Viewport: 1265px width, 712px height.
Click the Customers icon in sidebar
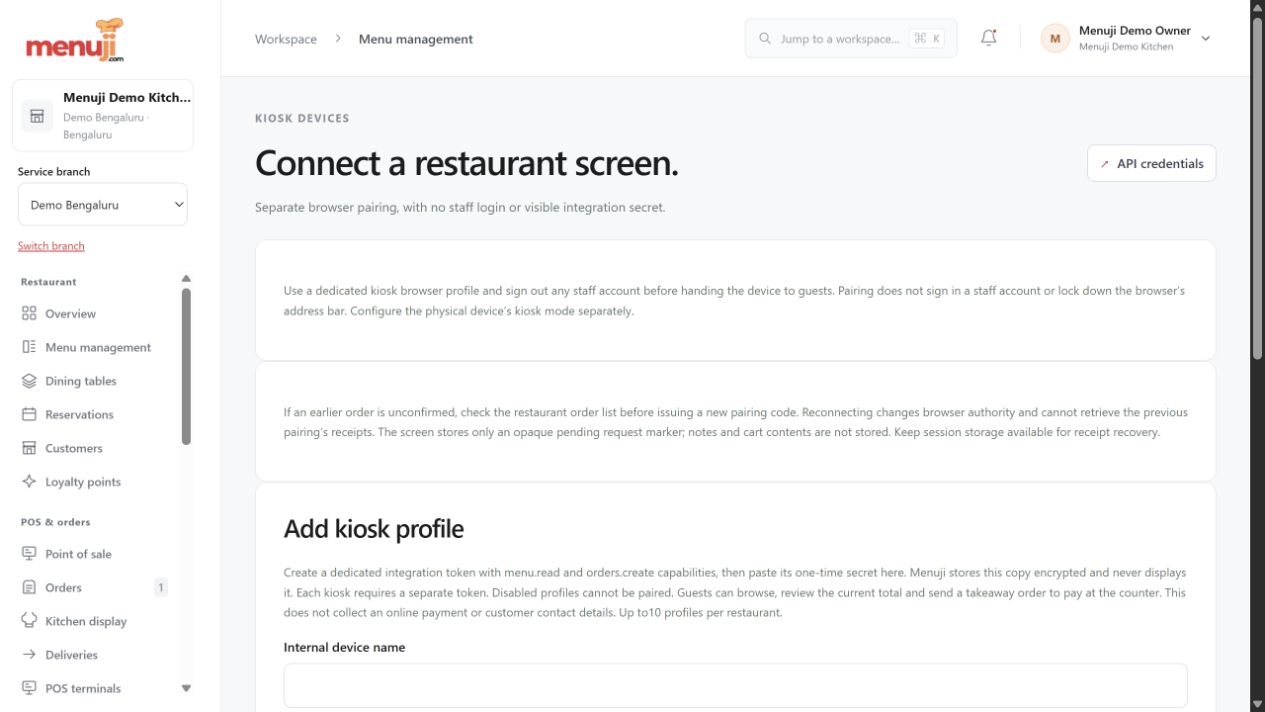point(29,448)
